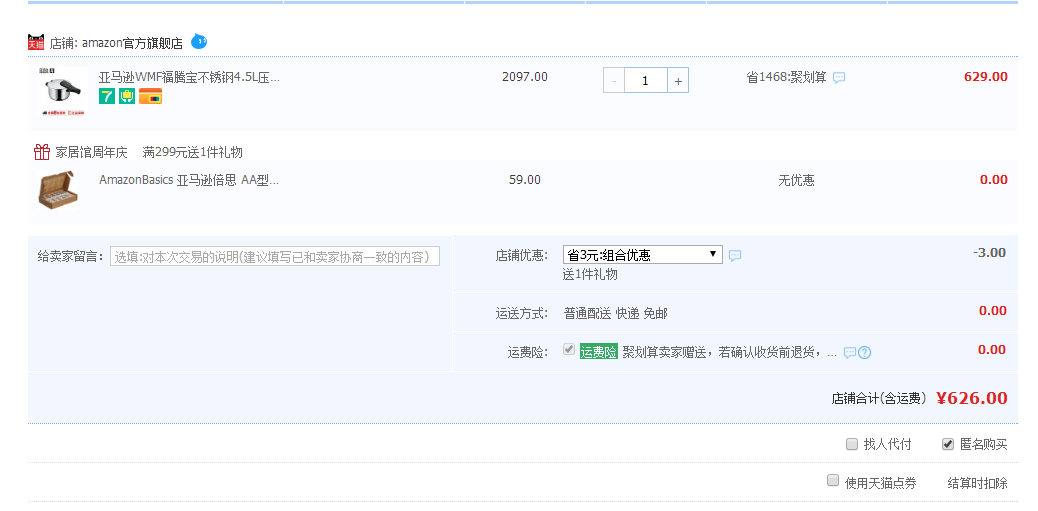The width and height of the screenshot is (1038, 511).
Task: Click the -3.00 store discount amount
Action: pos(990,252)
